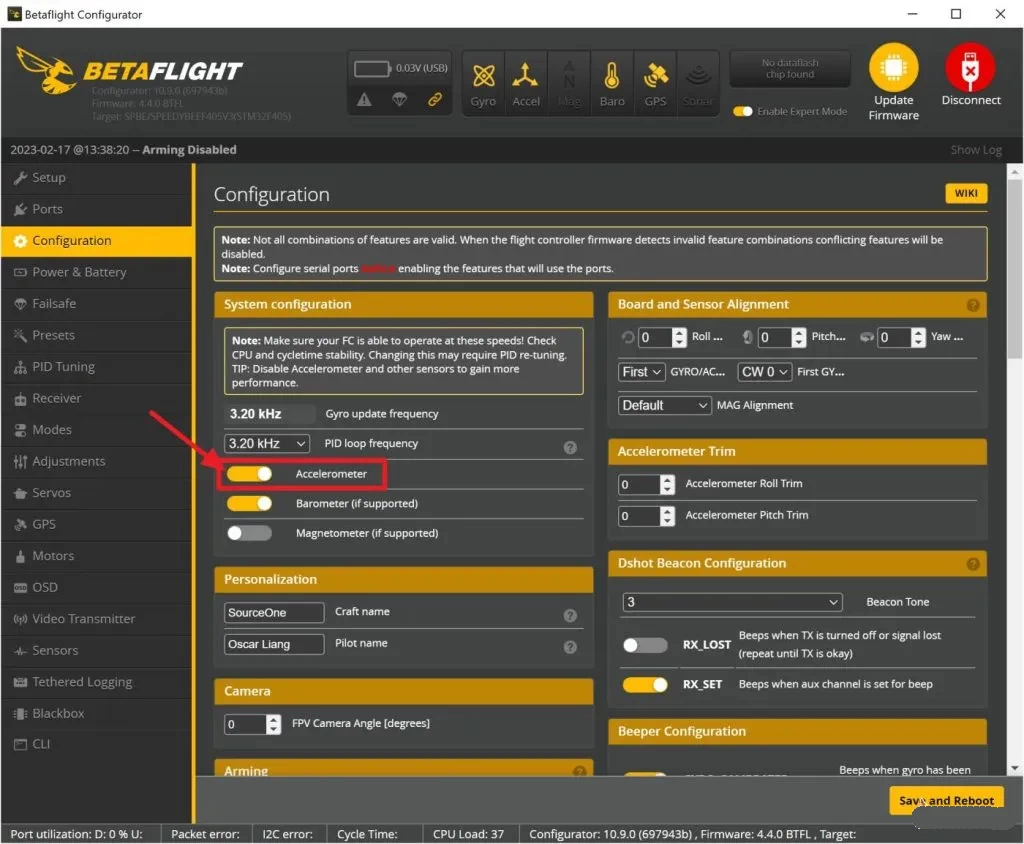Open the CW 0 gyro alignment dropdown
1024x844 pixels.
[x=764, y=372]
